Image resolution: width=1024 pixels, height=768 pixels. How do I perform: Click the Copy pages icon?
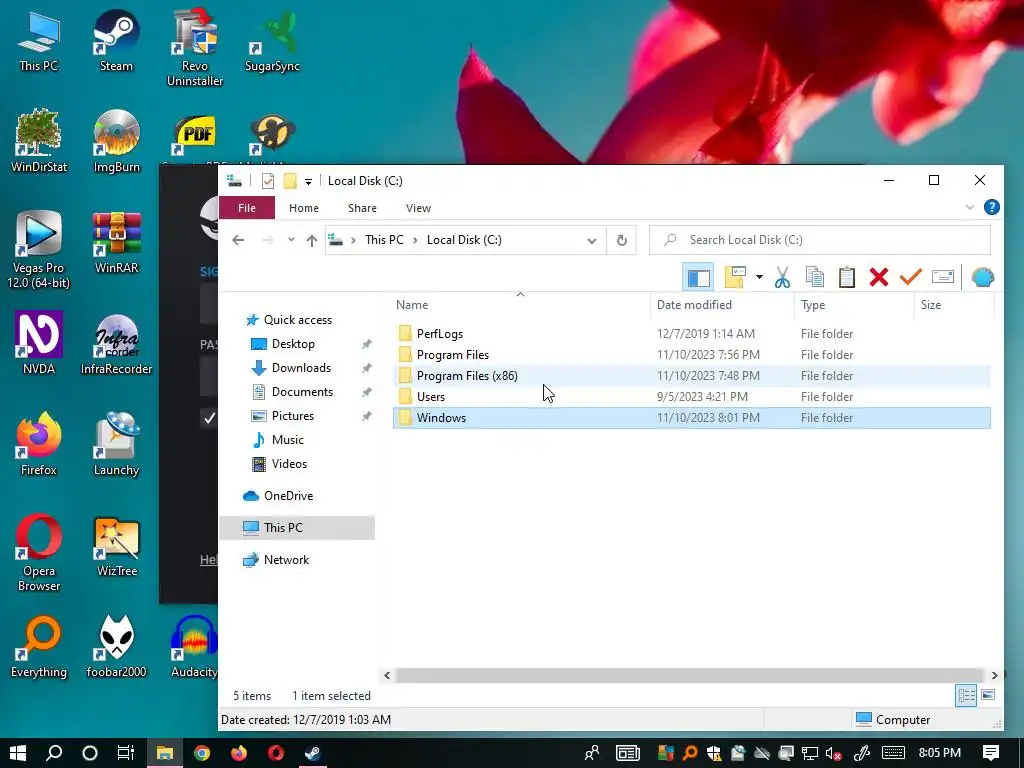coord(814,278)
